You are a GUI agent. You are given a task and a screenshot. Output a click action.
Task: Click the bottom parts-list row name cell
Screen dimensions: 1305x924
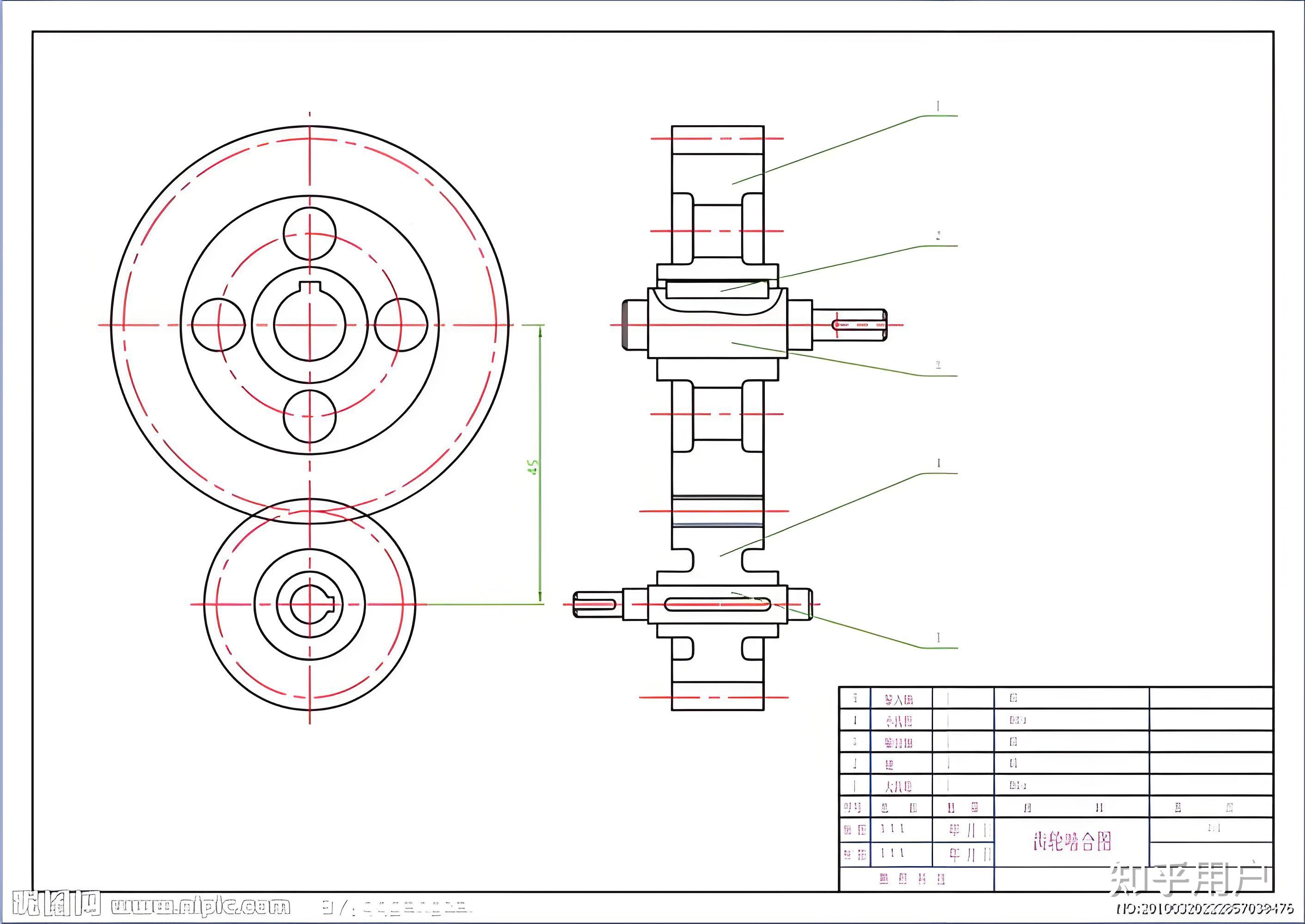(x=899, y=786)
